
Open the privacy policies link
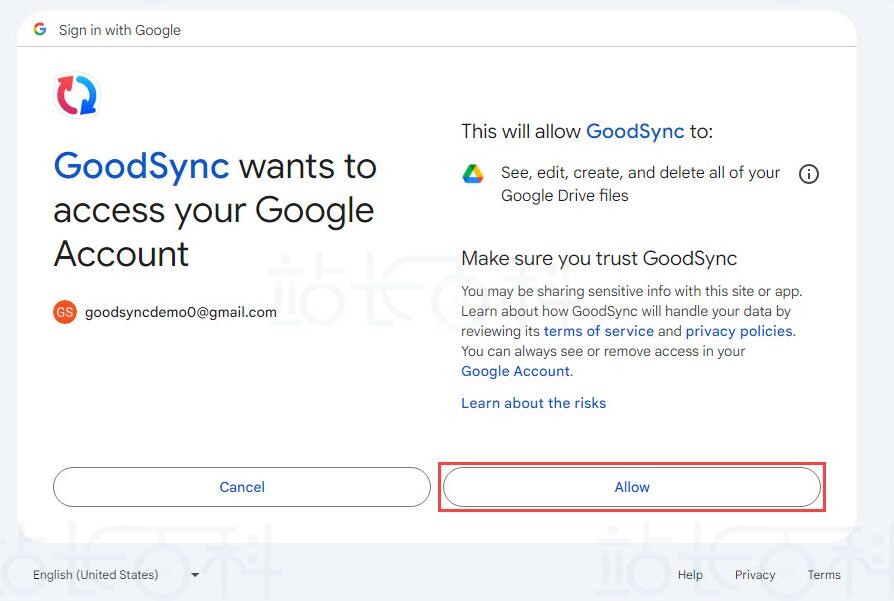coord(739,331)
